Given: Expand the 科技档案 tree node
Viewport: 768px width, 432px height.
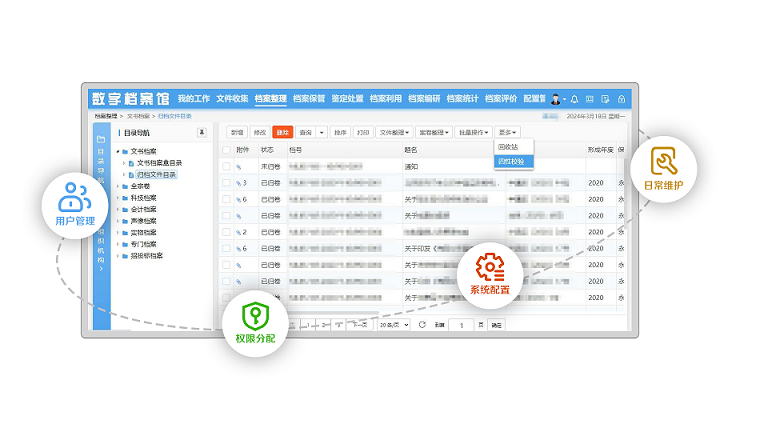Looking at the screenshot, I should [x=118, y=197].
